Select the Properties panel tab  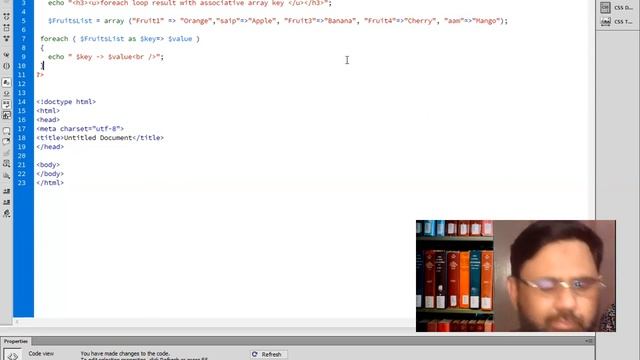16,341
